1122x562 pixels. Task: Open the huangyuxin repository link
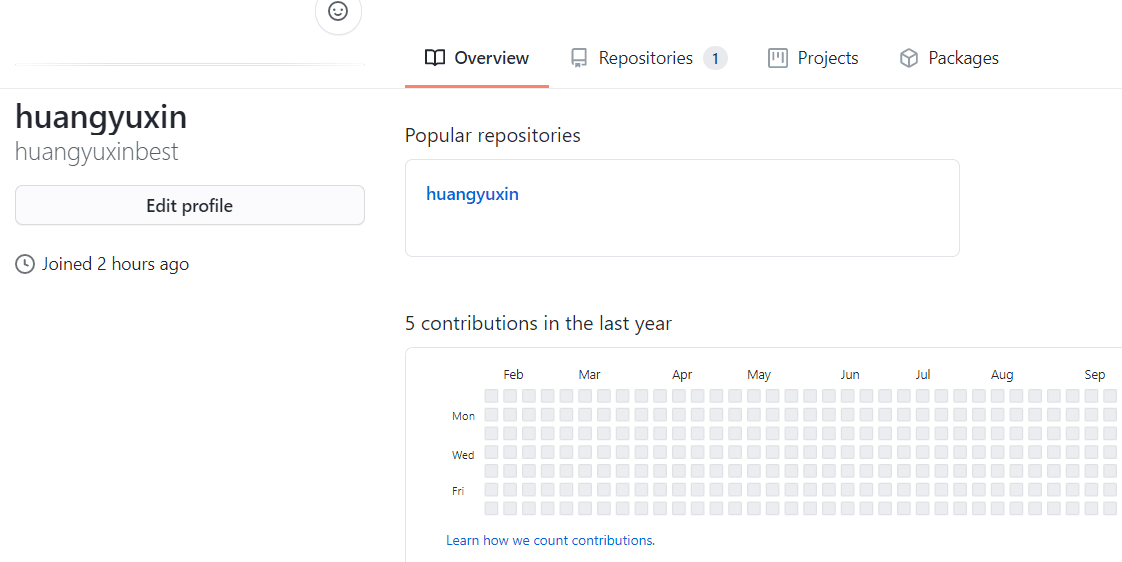pos(472,194)
